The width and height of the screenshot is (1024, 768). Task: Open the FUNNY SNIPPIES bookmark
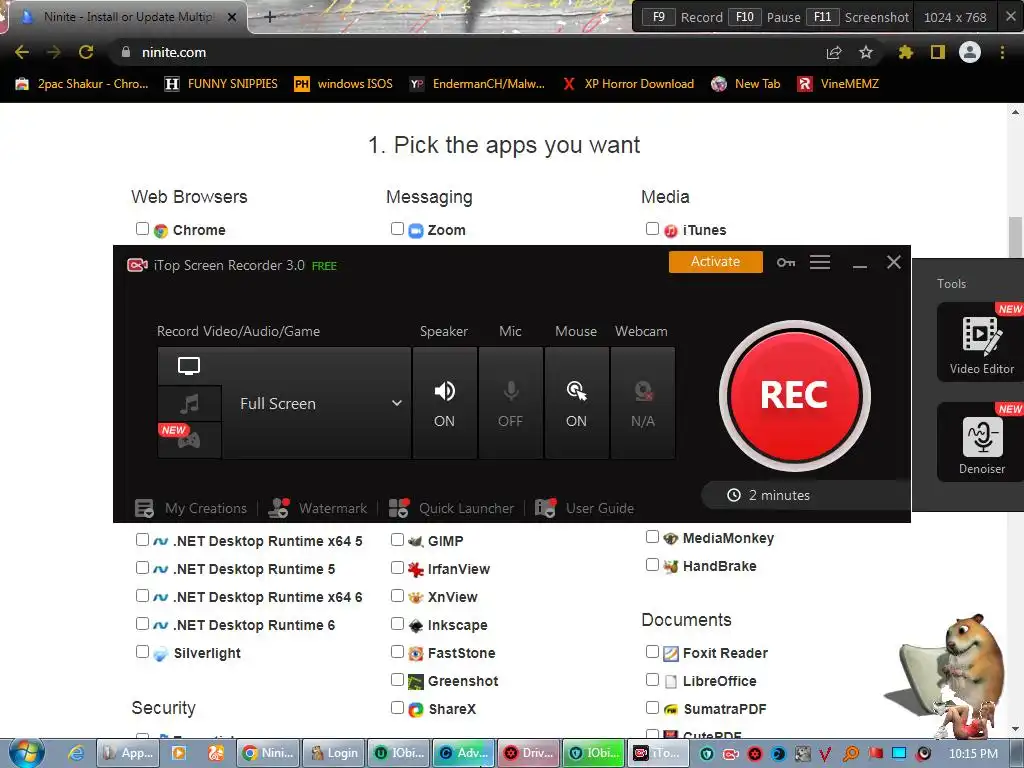[x=221, y=84]
